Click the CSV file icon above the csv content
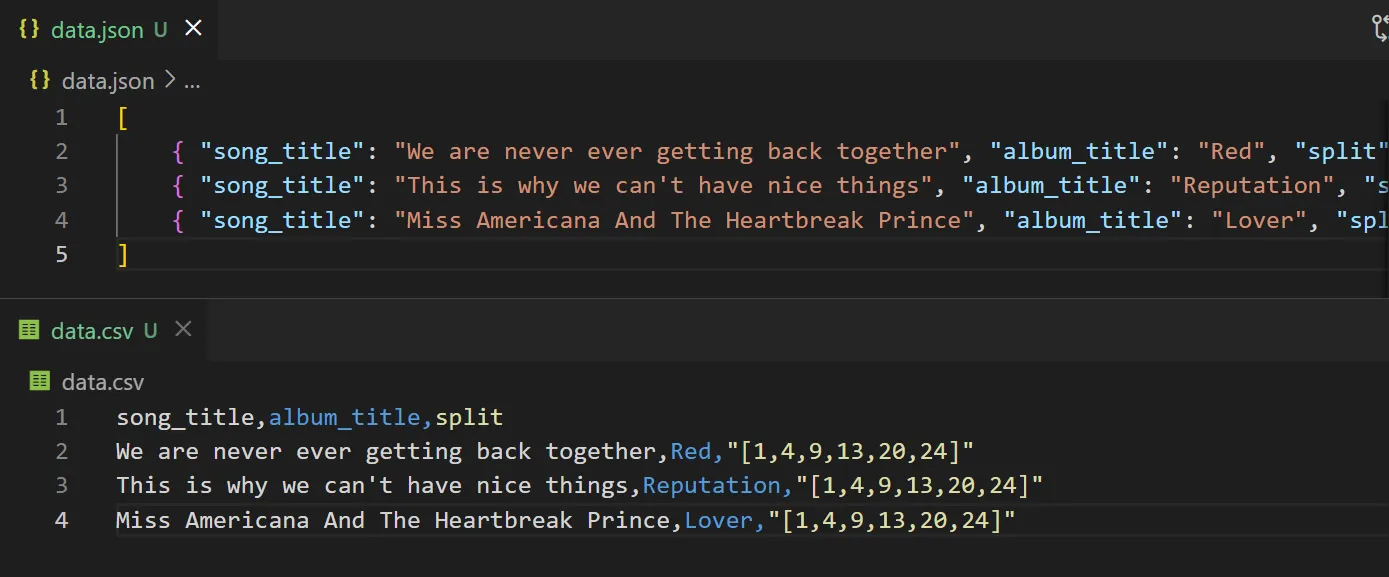 pyautogui.click(x=38, y=381)
